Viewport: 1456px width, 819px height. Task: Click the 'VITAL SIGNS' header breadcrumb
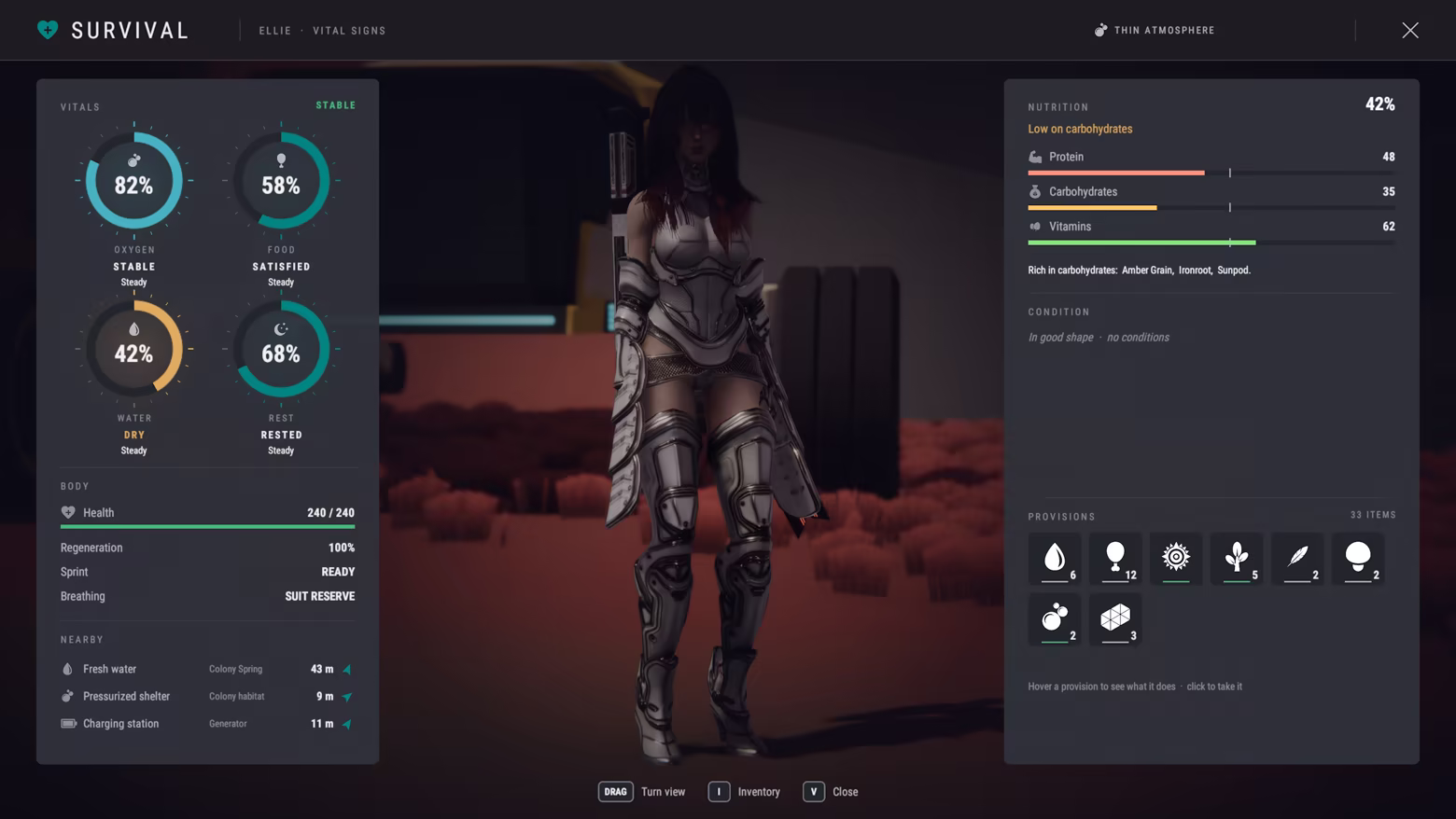349,31
